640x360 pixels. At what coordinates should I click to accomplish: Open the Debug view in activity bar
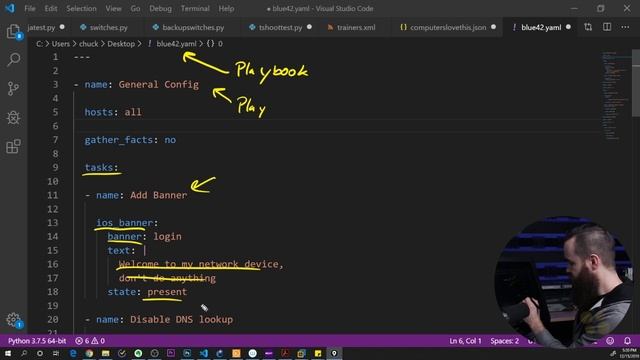(13, 118)
